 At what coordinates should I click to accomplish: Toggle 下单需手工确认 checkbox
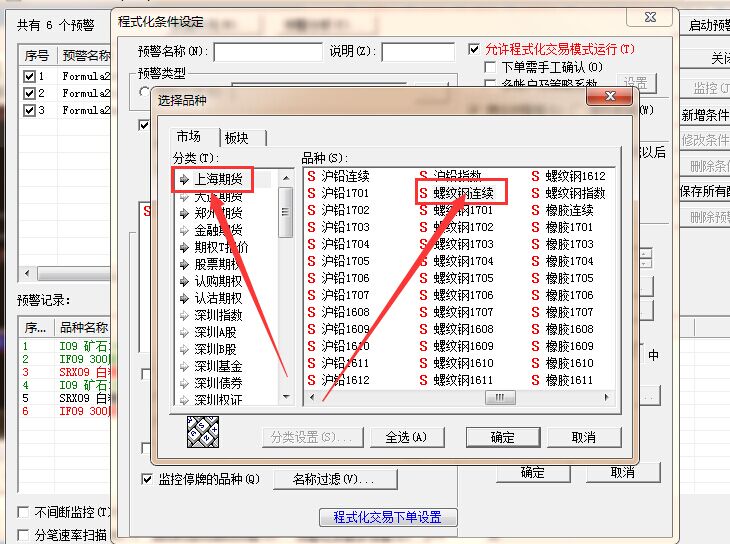pyautogui.click(x=490, y=68)
